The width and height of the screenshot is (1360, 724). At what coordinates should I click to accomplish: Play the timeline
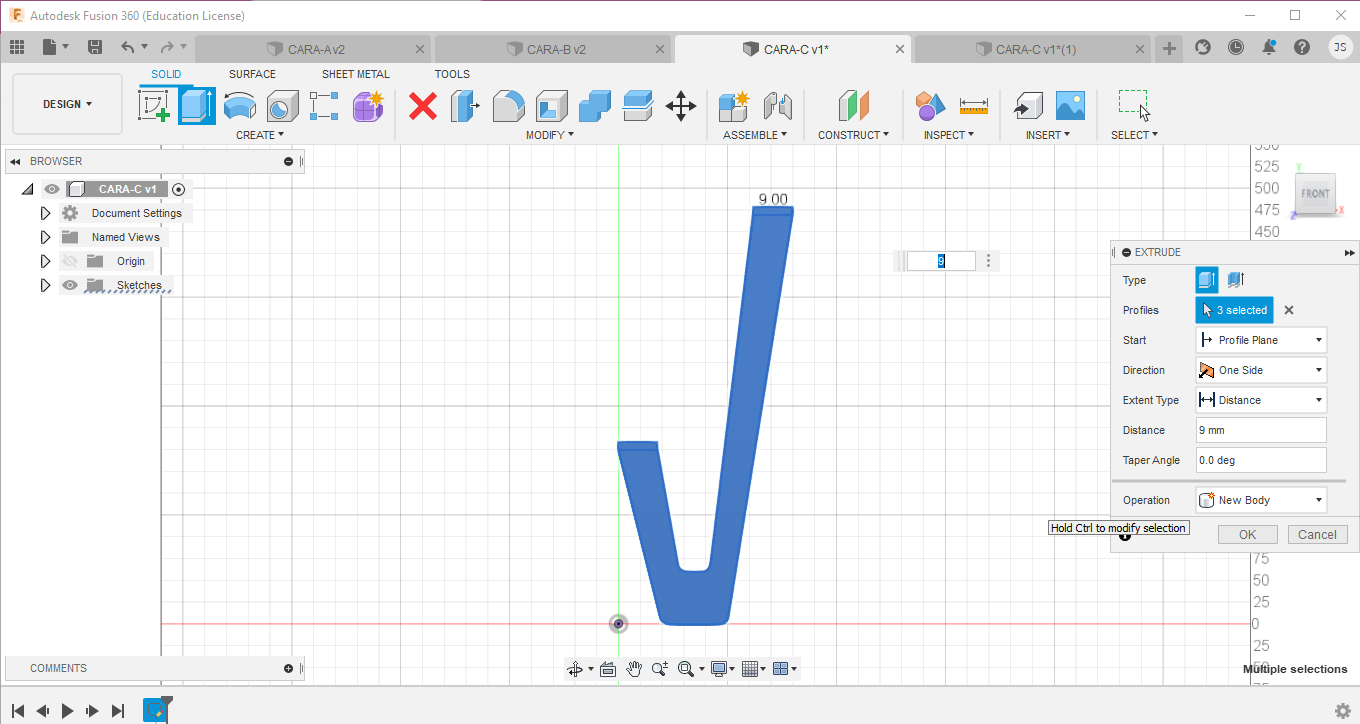pyautogui.click(x=68, y=711)
